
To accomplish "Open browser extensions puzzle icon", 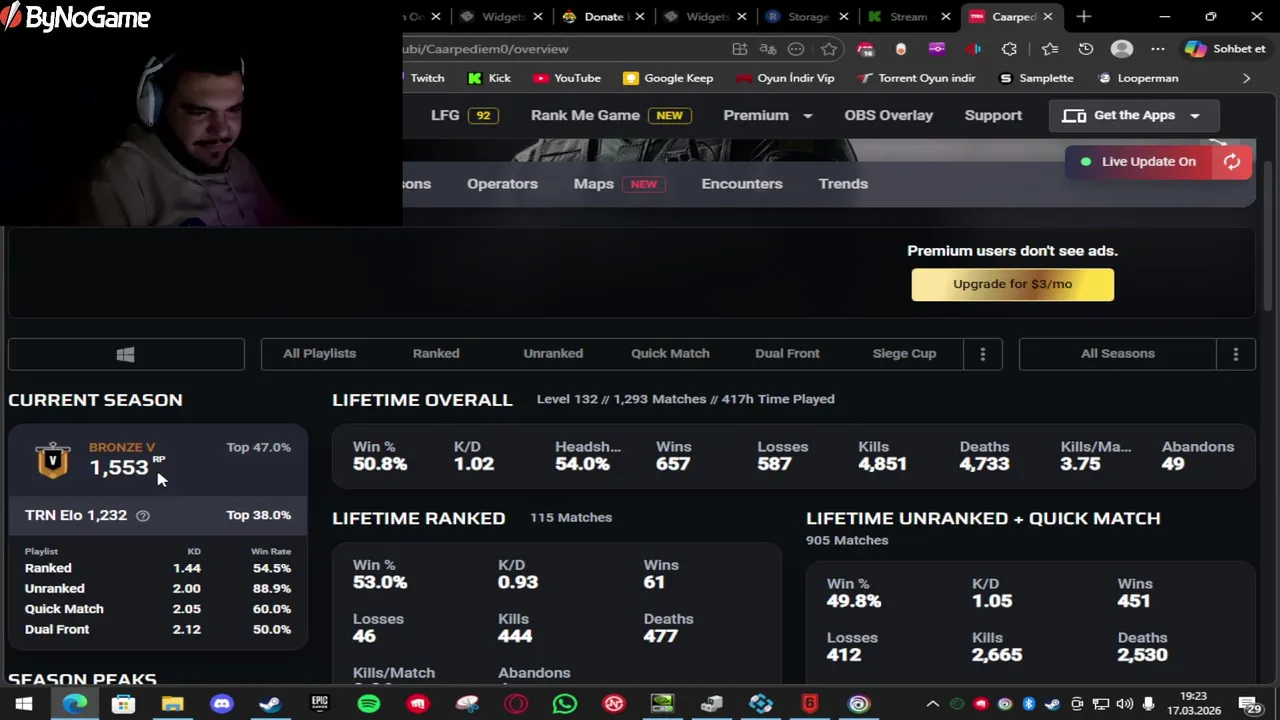I will click(1009, 49).
